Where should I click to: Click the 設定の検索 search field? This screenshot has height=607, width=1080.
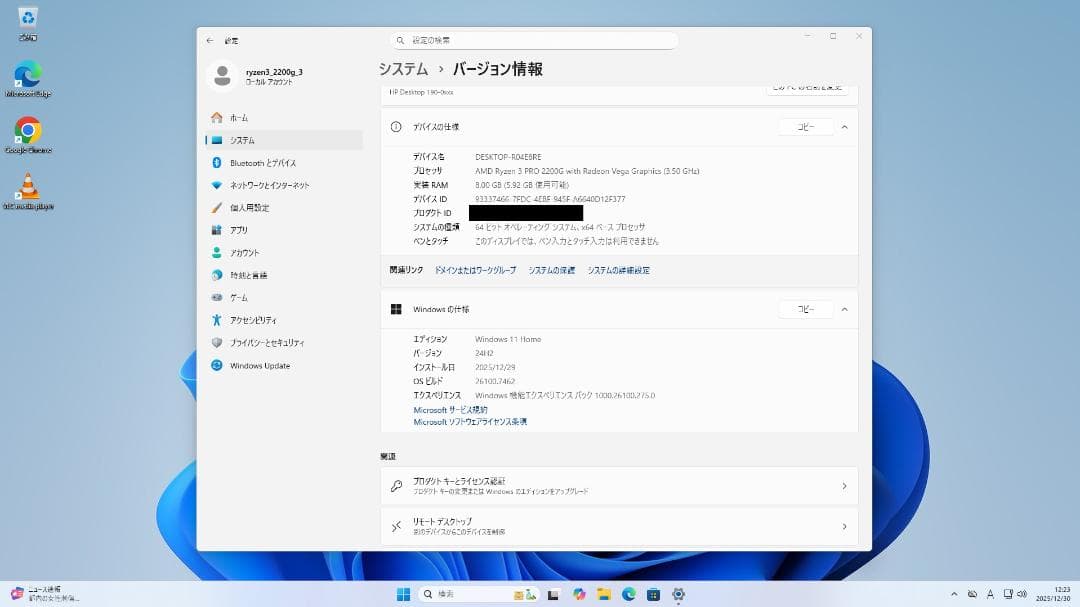coord(533,40)
